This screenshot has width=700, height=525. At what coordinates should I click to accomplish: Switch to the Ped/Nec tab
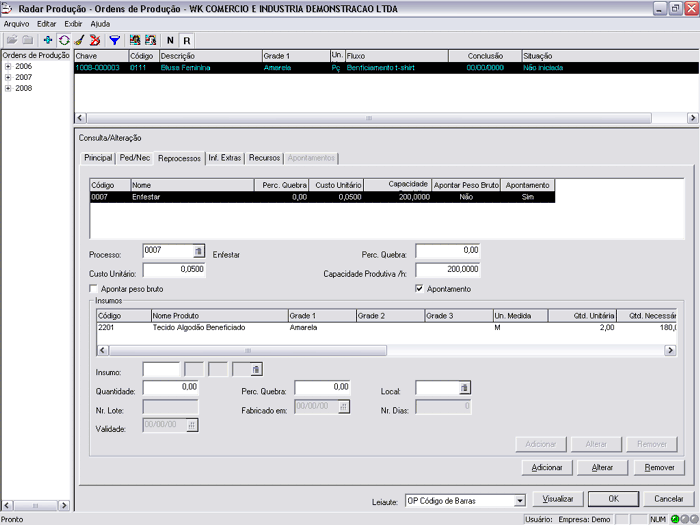click(x=134, y=158)
